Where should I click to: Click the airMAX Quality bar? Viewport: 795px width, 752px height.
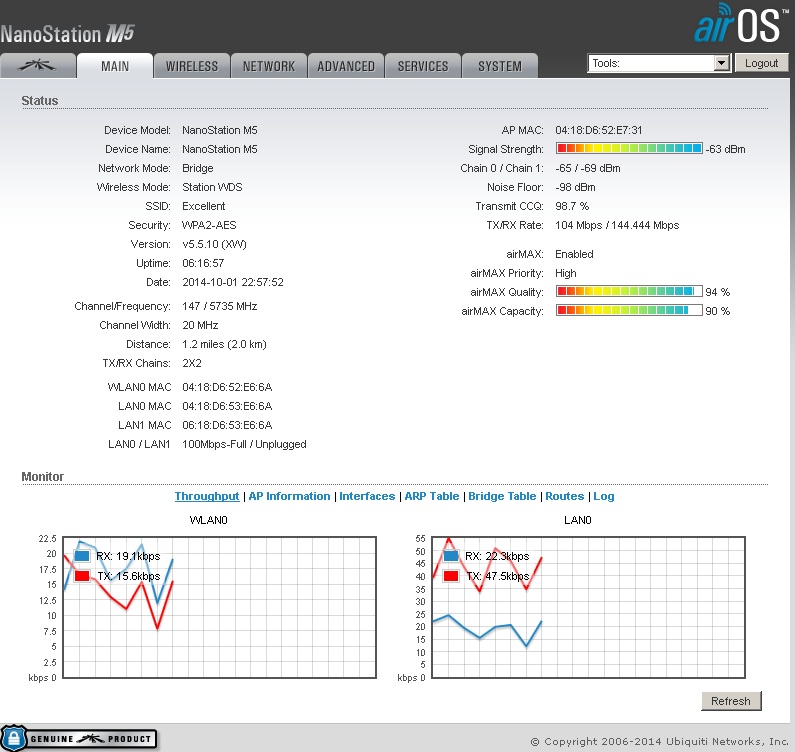click(629, 292)
